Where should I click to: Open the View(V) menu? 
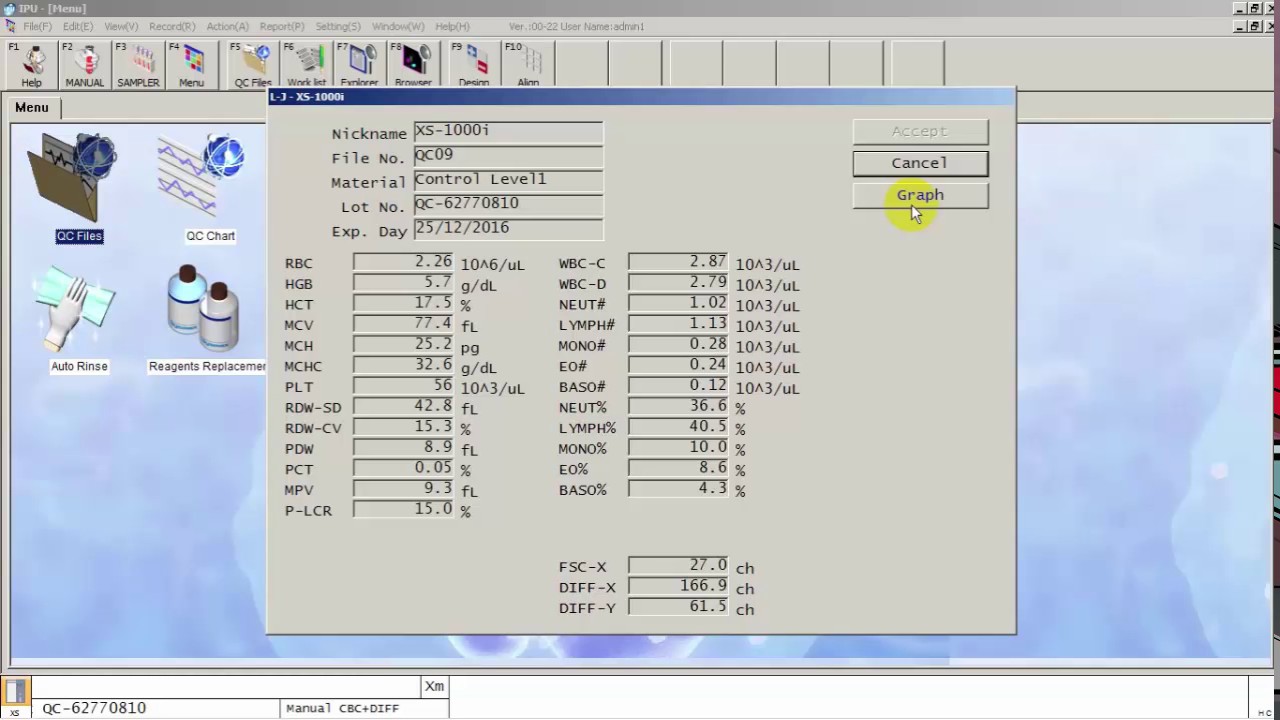[122, 26]
